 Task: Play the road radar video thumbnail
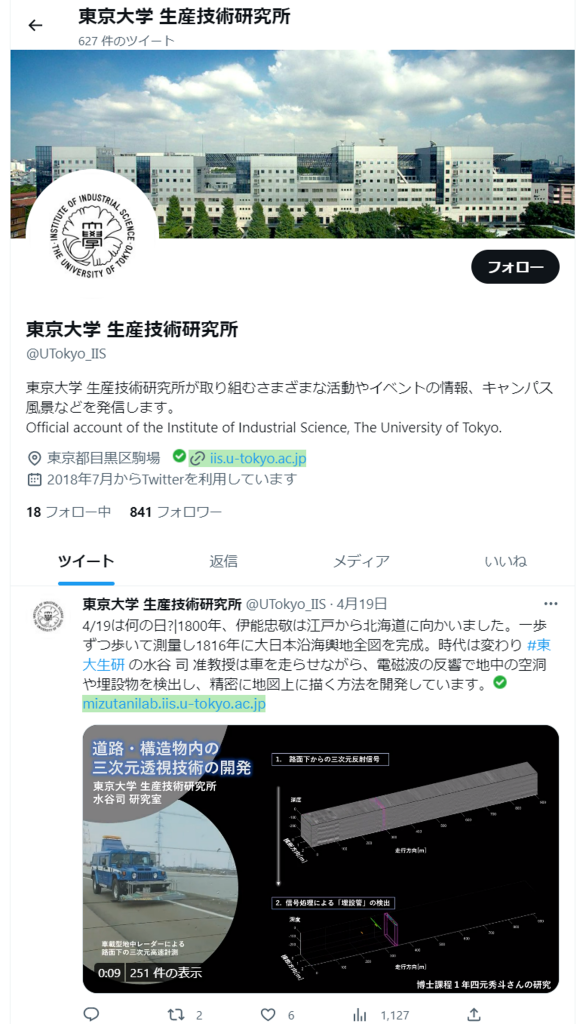321,859
